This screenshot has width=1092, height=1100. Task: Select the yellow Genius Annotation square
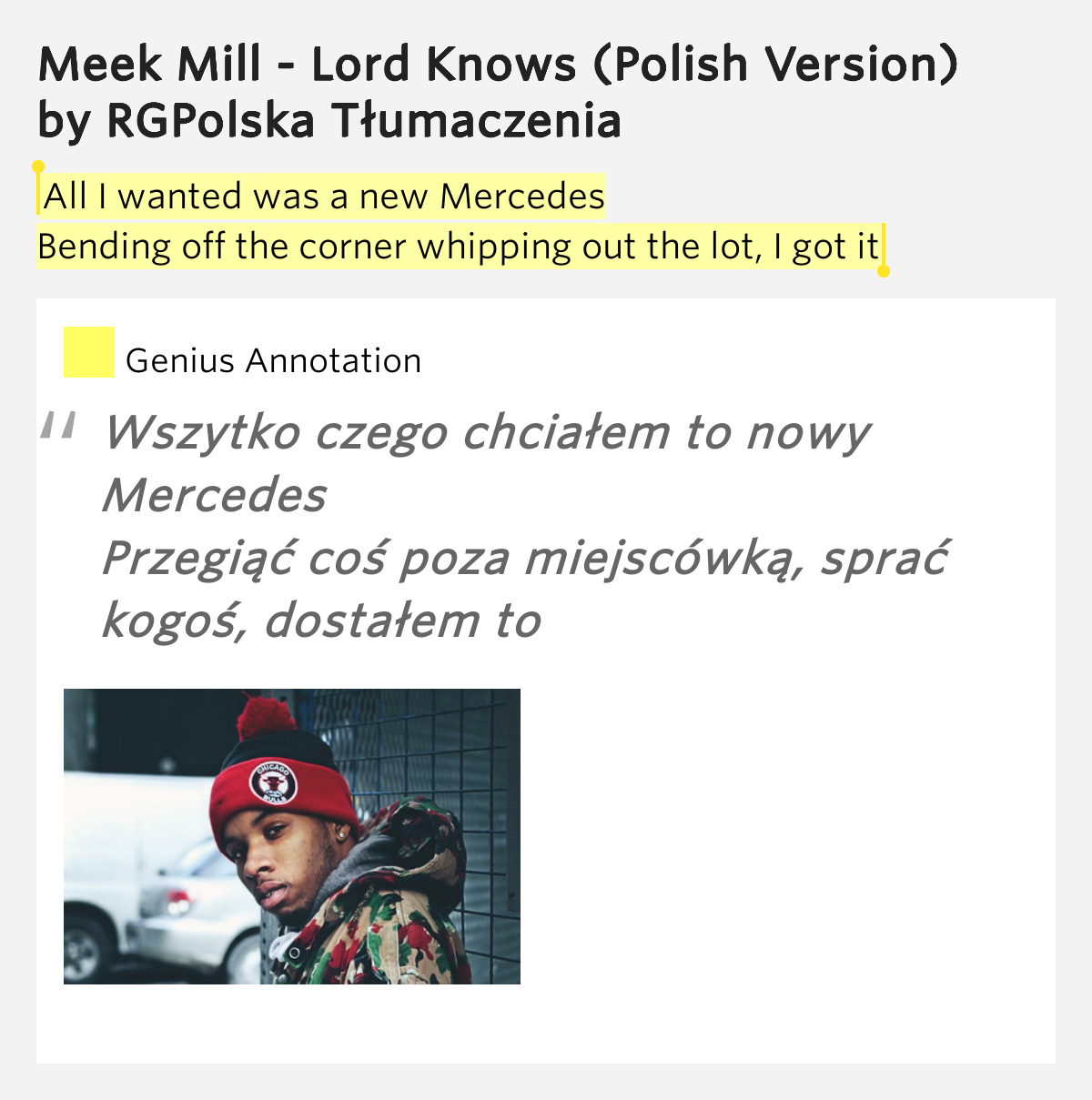point(89,352)
